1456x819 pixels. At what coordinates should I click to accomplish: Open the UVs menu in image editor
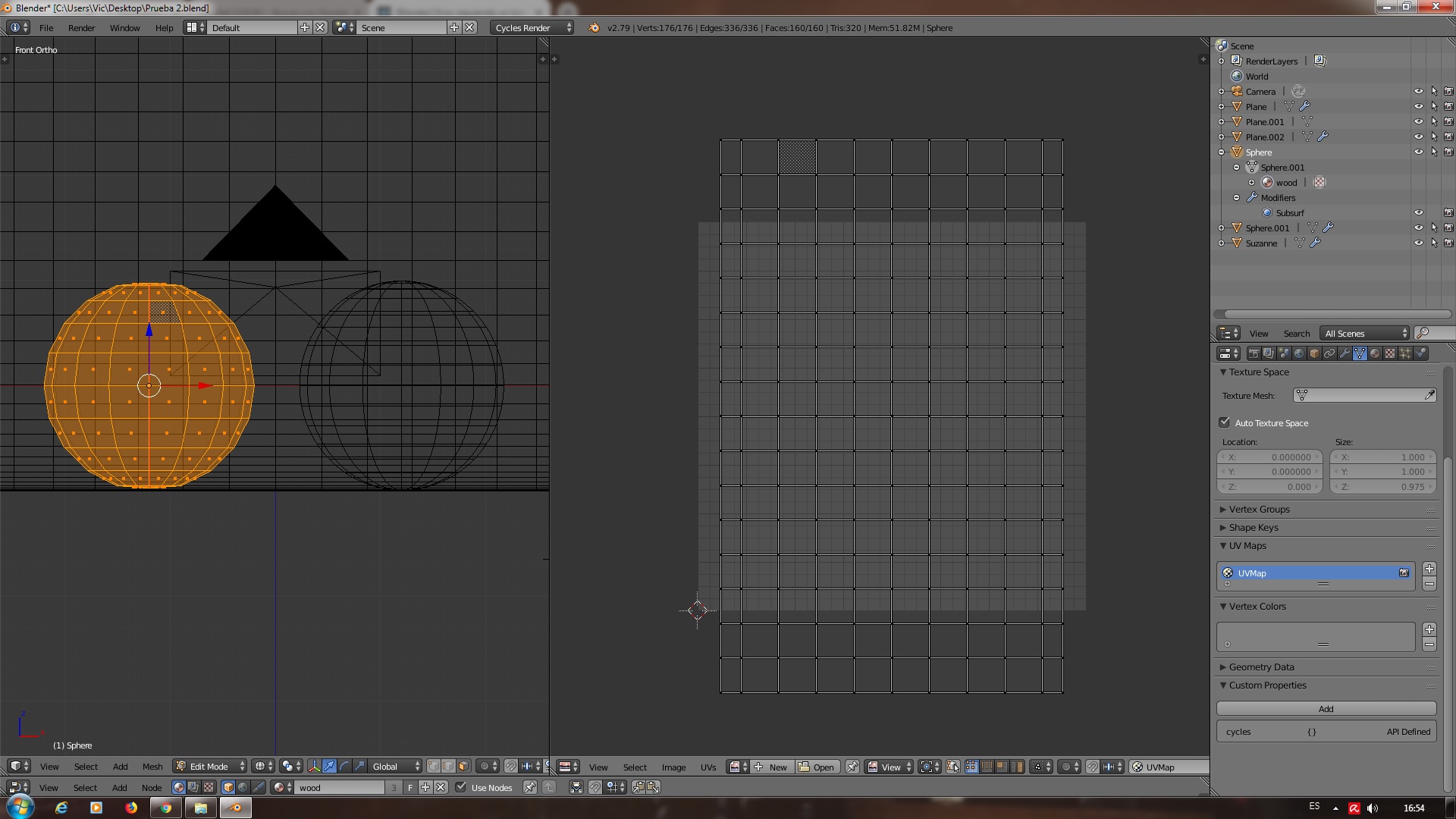pyautogui.click(x=708, y=767)
